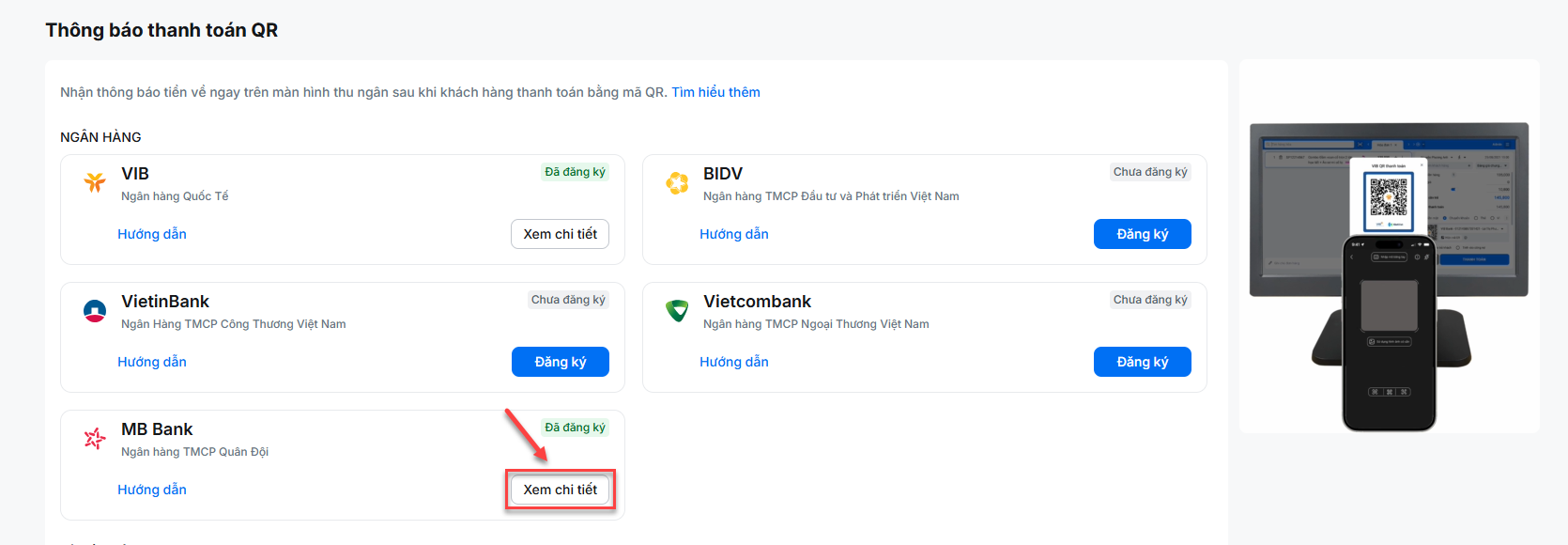Click the BIDV bank logo icon

(677, 182)
